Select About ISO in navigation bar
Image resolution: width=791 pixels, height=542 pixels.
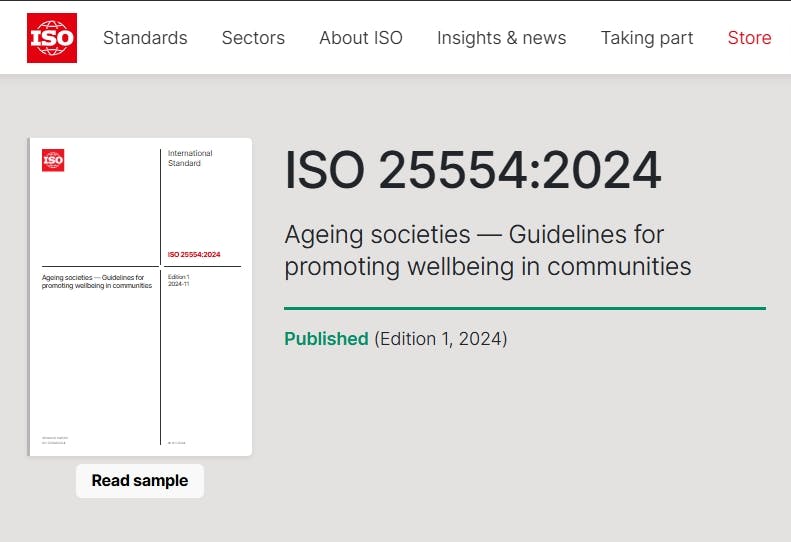(361, 38)
